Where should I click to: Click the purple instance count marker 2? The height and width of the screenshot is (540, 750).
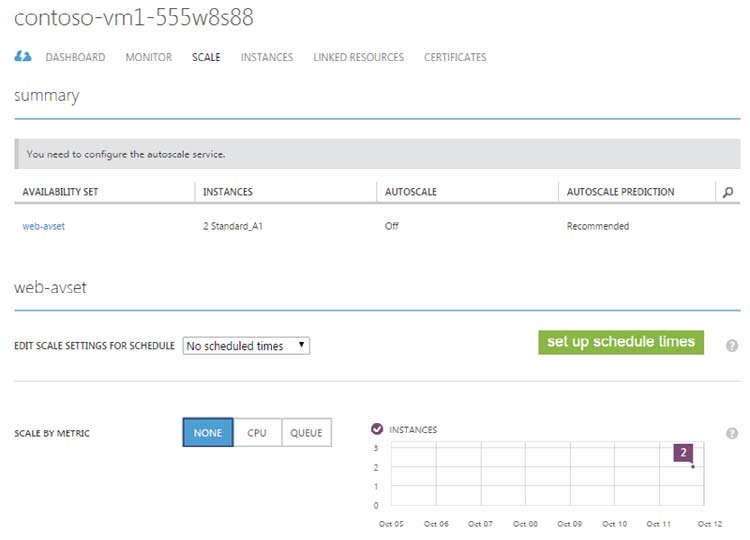684,453
